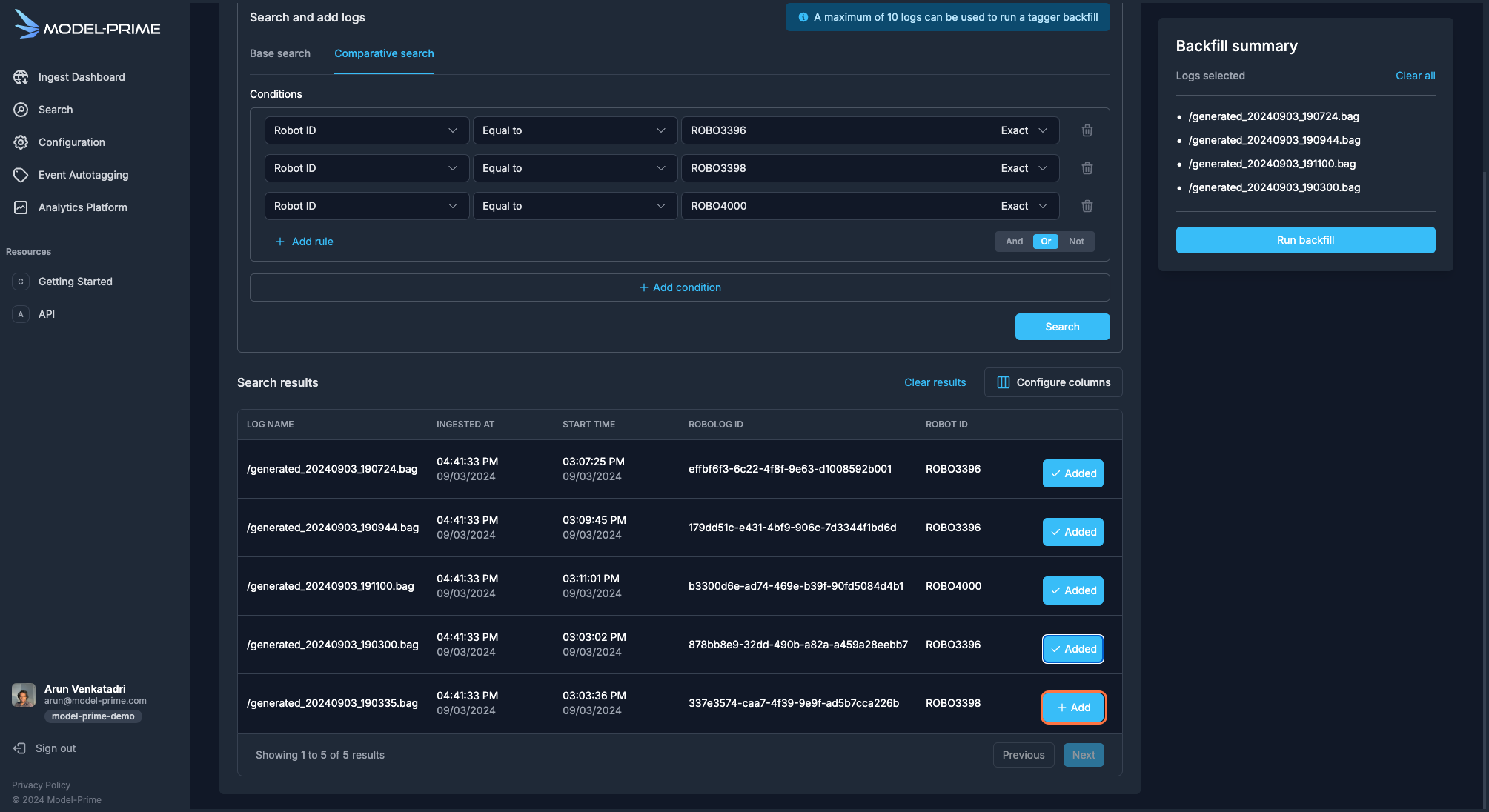Toggle Added for generated_20240903_191100.bag
Image resolution: width=1489 pixels, height=812 pixels.
pyautogui.click(x=1072, y=590)
